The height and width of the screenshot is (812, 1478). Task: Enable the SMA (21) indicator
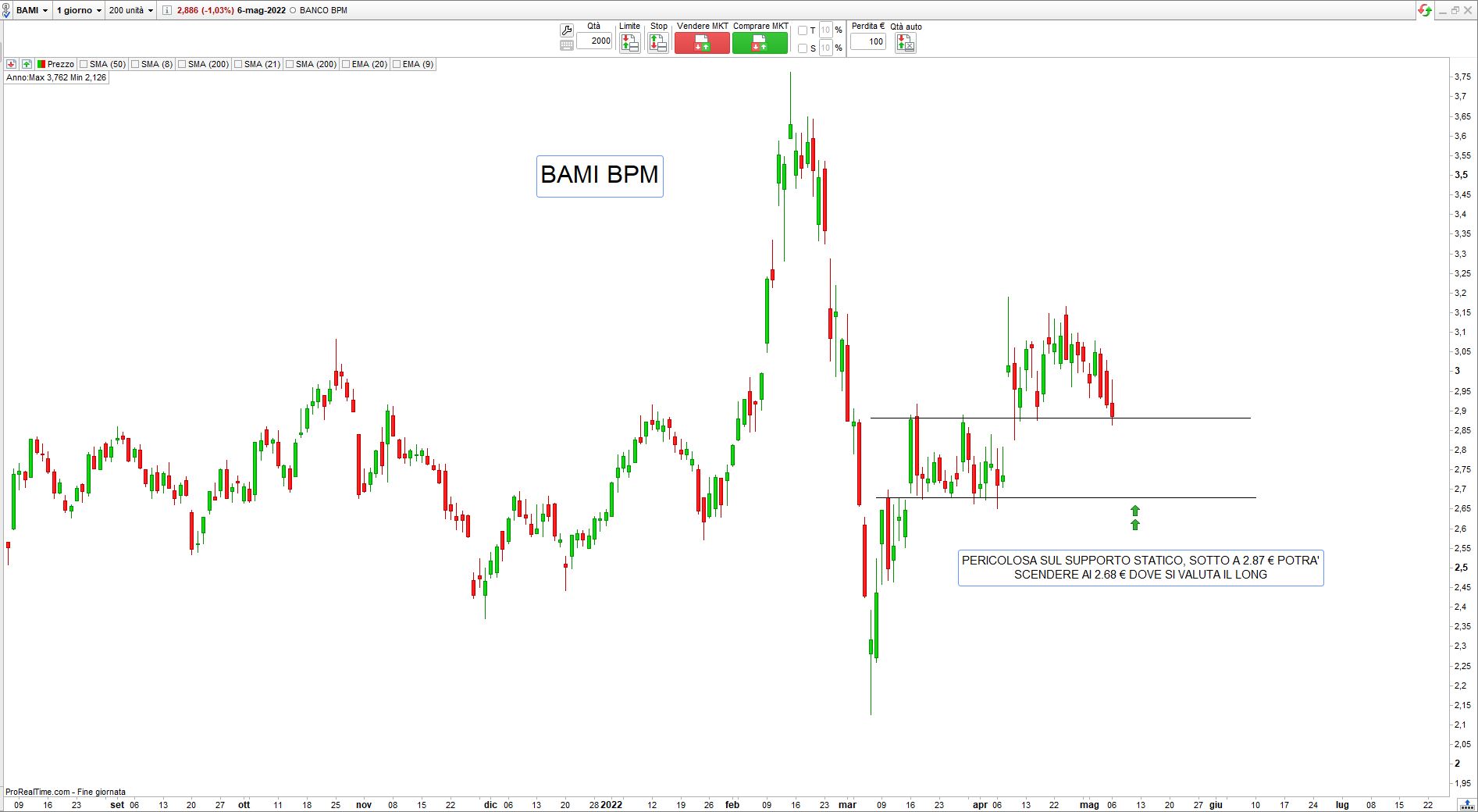(238, 64)
